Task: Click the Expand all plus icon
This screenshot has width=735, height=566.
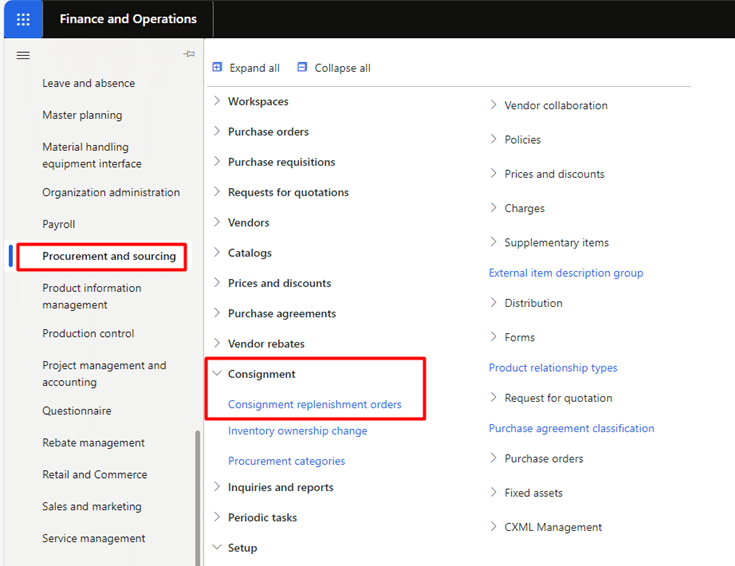Action: (217, 67)
